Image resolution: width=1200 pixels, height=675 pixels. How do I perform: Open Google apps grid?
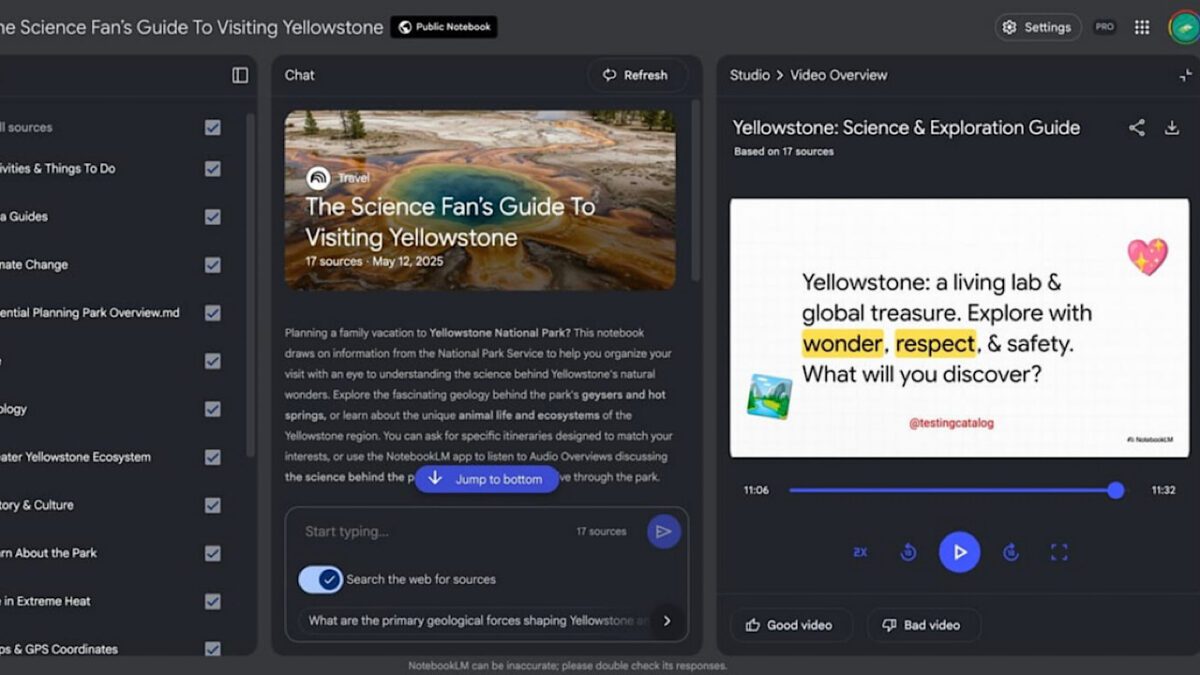1142,27
